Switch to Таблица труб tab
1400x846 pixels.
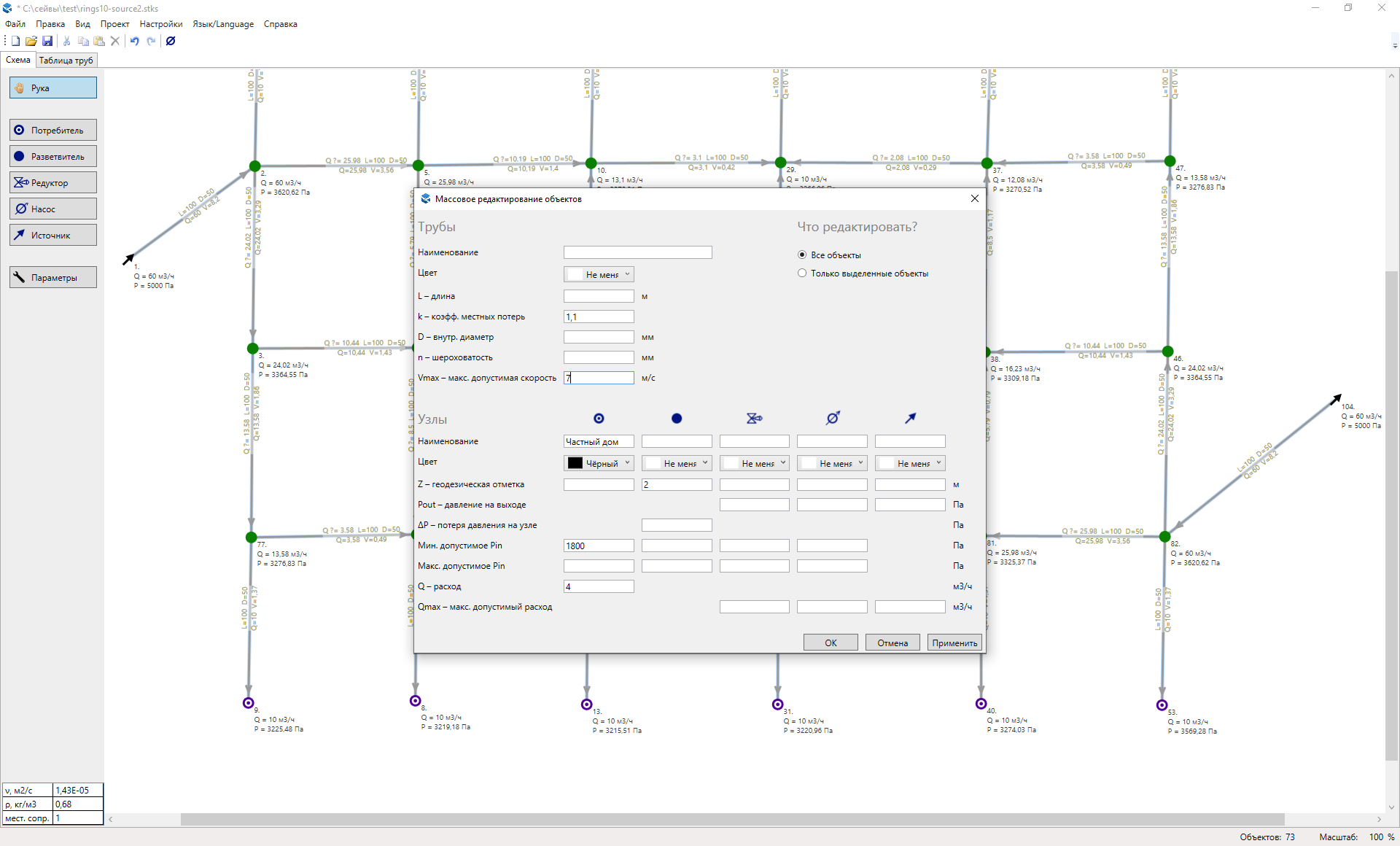click(66, 60)
